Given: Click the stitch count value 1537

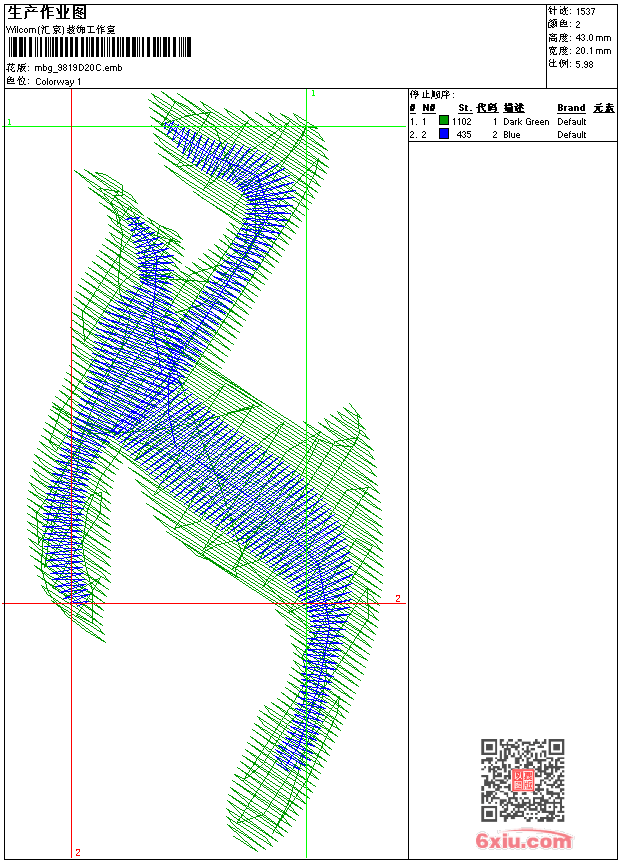Looking at the screenshot, I should tap(586, 12).
